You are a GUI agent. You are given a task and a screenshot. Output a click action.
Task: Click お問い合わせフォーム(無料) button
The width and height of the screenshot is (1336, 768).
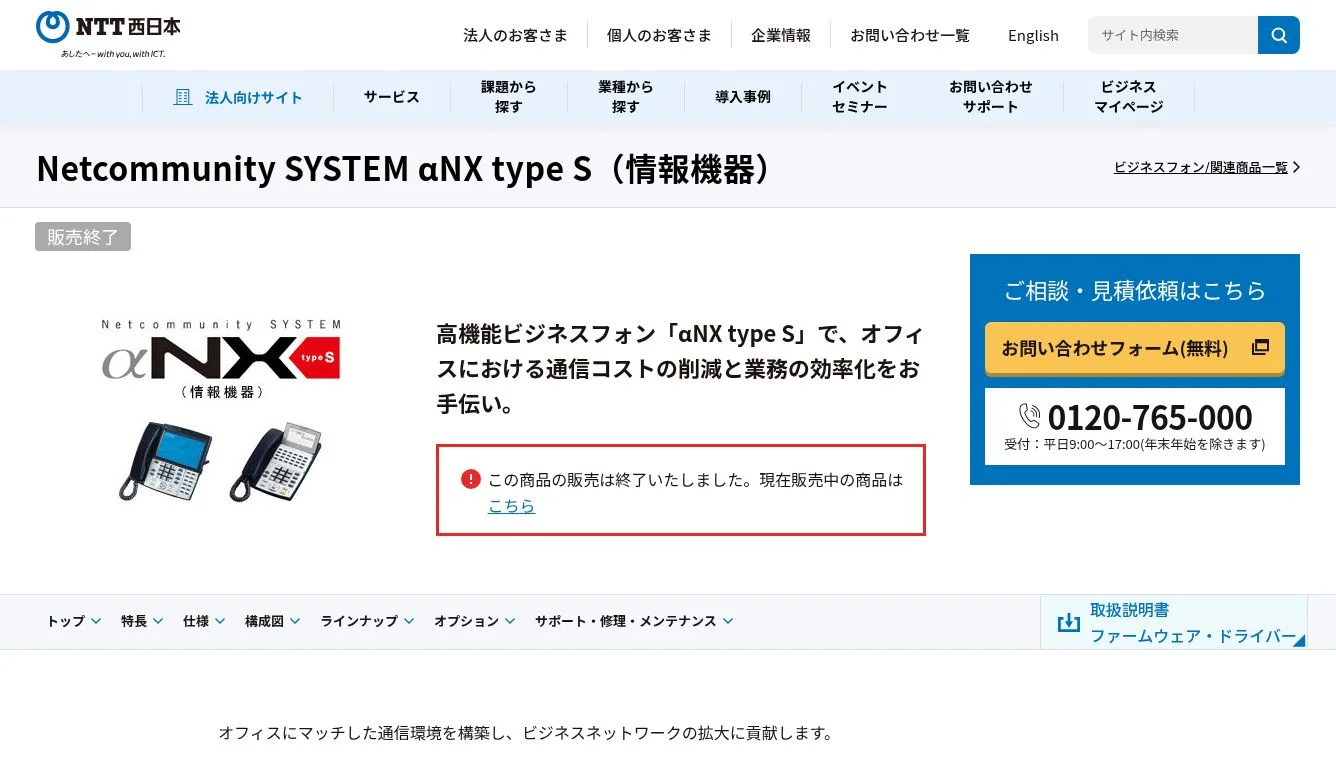tap(1135, 348)
